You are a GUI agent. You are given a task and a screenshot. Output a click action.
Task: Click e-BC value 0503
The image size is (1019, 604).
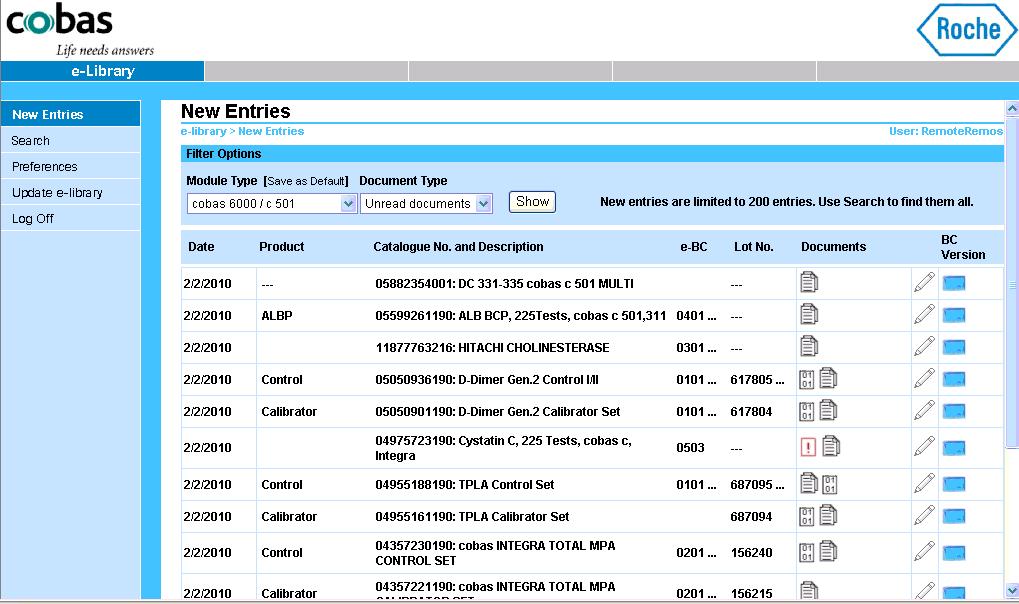pos(690,448)
